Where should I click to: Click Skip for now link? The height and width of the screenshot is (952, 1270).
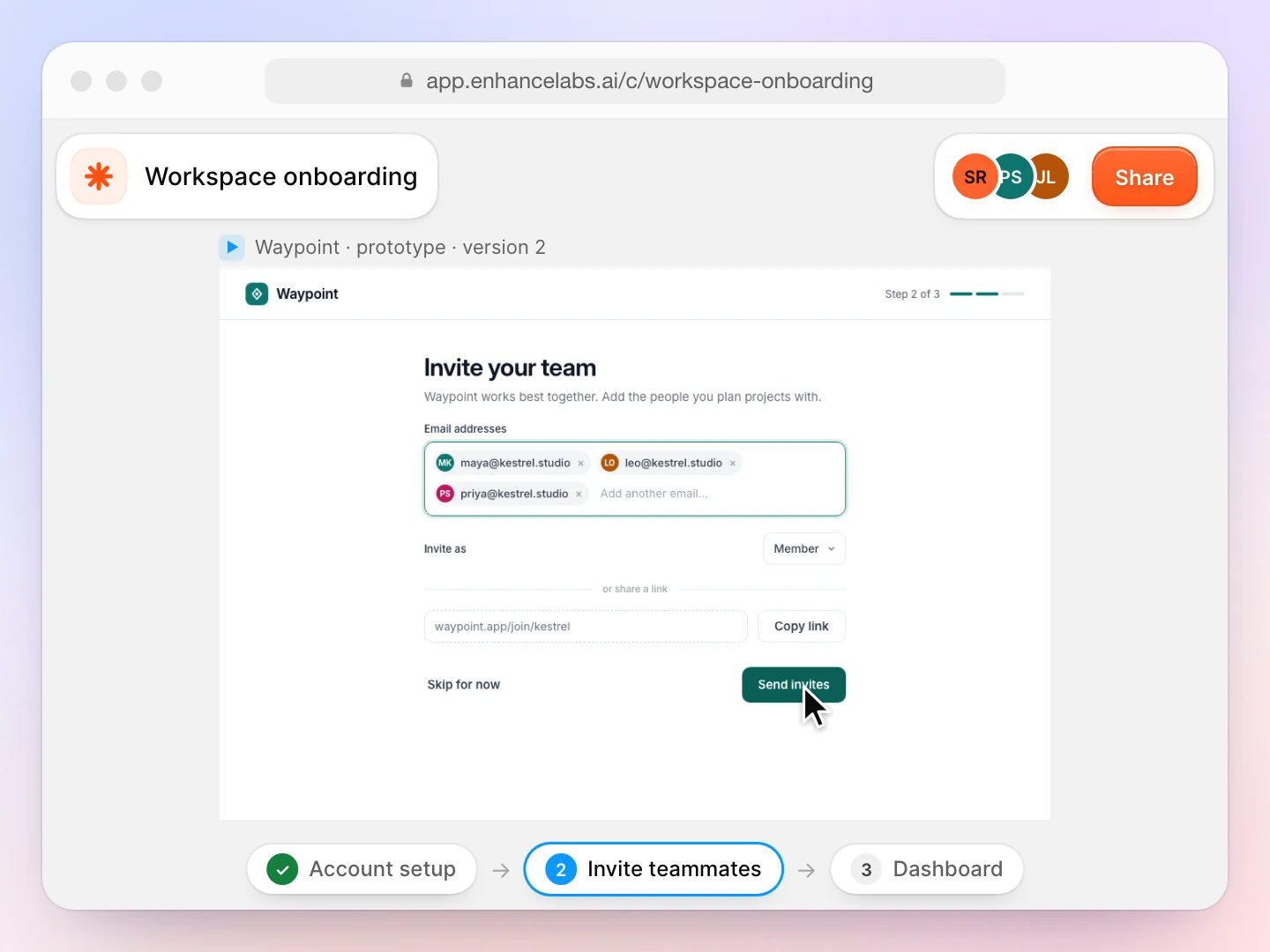coord(464,685)
